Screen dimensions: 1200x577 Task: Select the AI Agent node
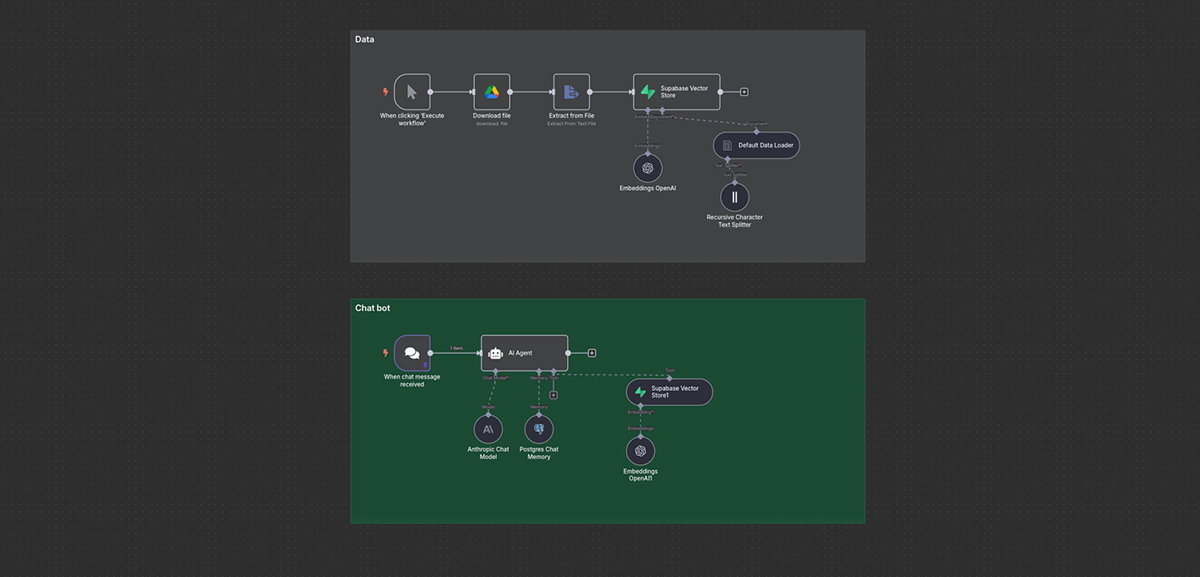524,353
